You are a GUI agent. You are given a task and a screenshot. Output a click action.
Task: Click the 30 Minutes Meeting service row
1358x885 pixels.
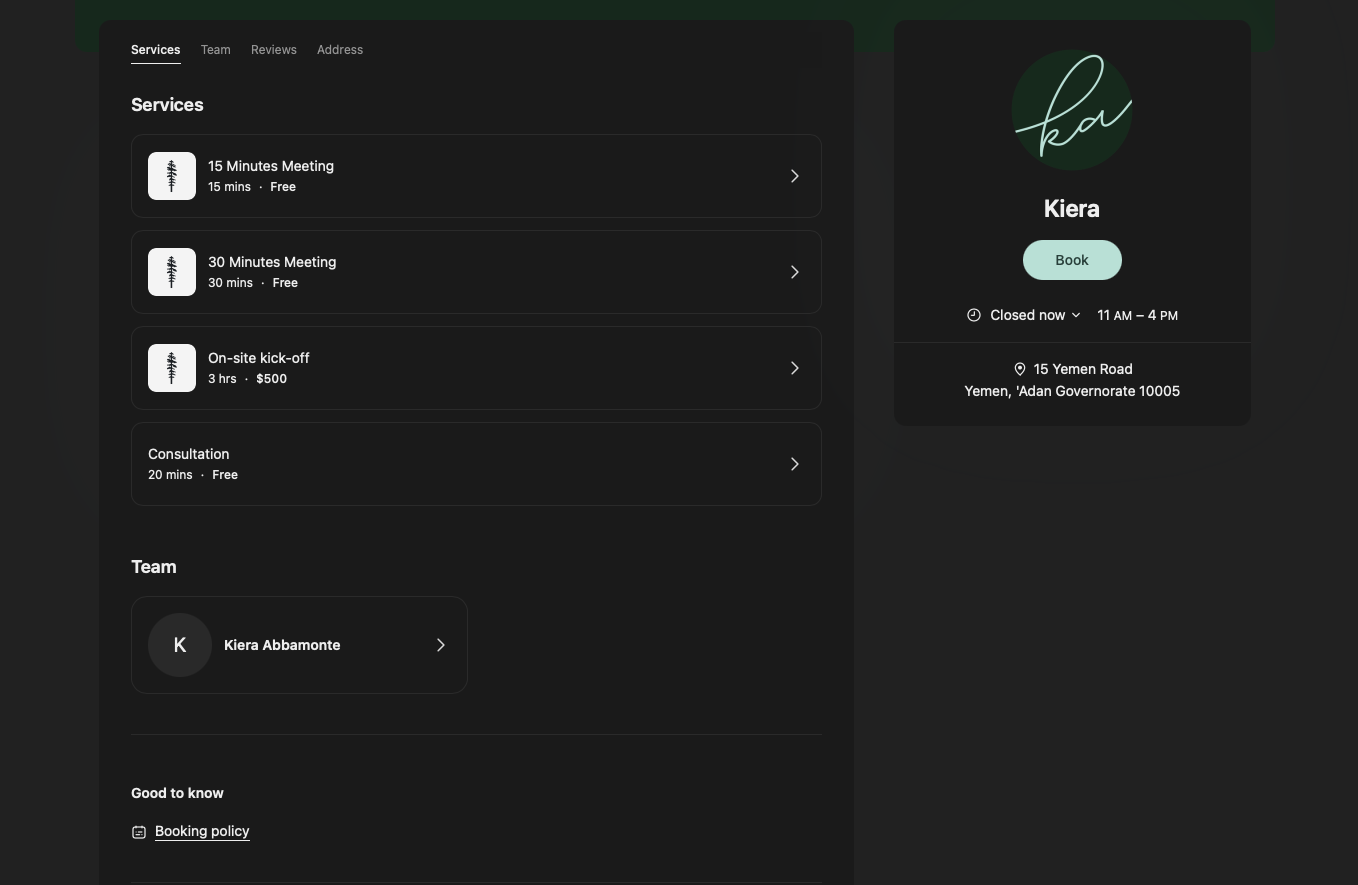[x=476, y=271]
